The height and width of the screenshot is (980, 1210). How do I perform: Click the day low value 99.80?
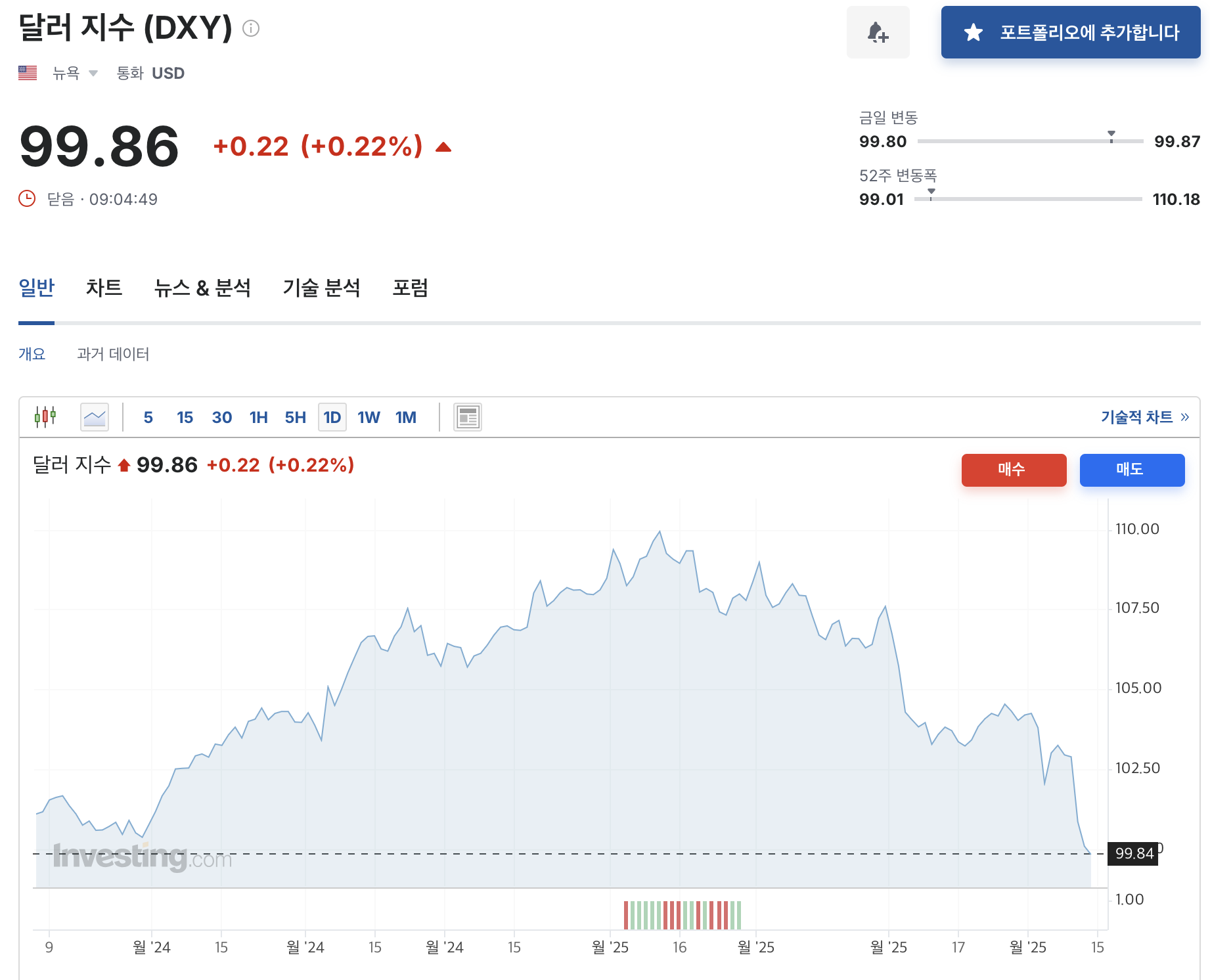[883, 141]
